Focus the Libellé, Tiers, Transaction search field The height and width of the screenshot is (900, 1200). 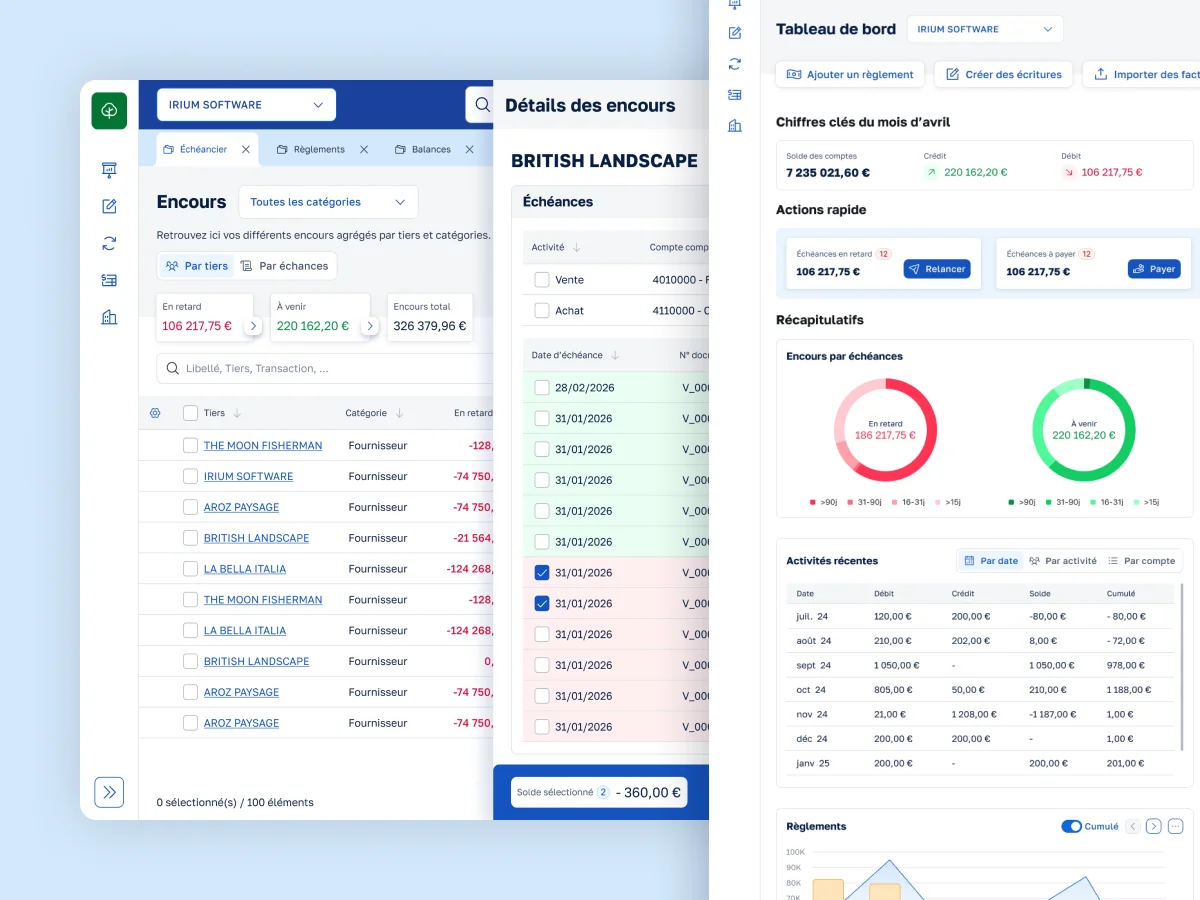(x=325, y=368)
